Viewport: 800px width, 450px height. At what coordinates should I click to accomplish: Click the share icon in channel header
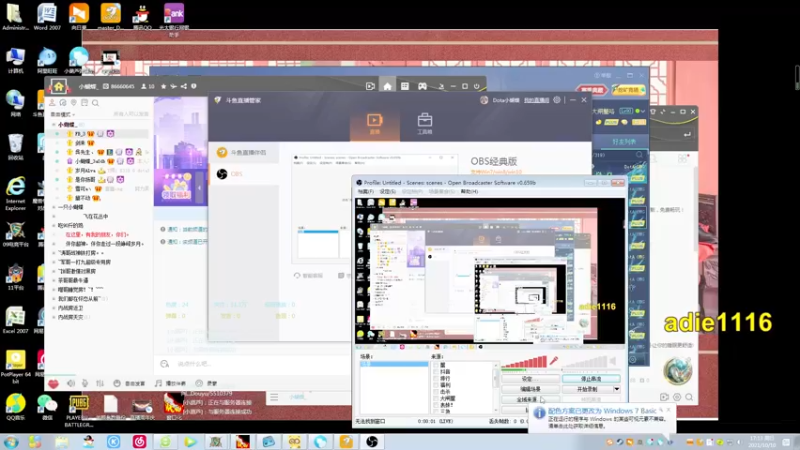pyautogui.click(x=184, y=86)
